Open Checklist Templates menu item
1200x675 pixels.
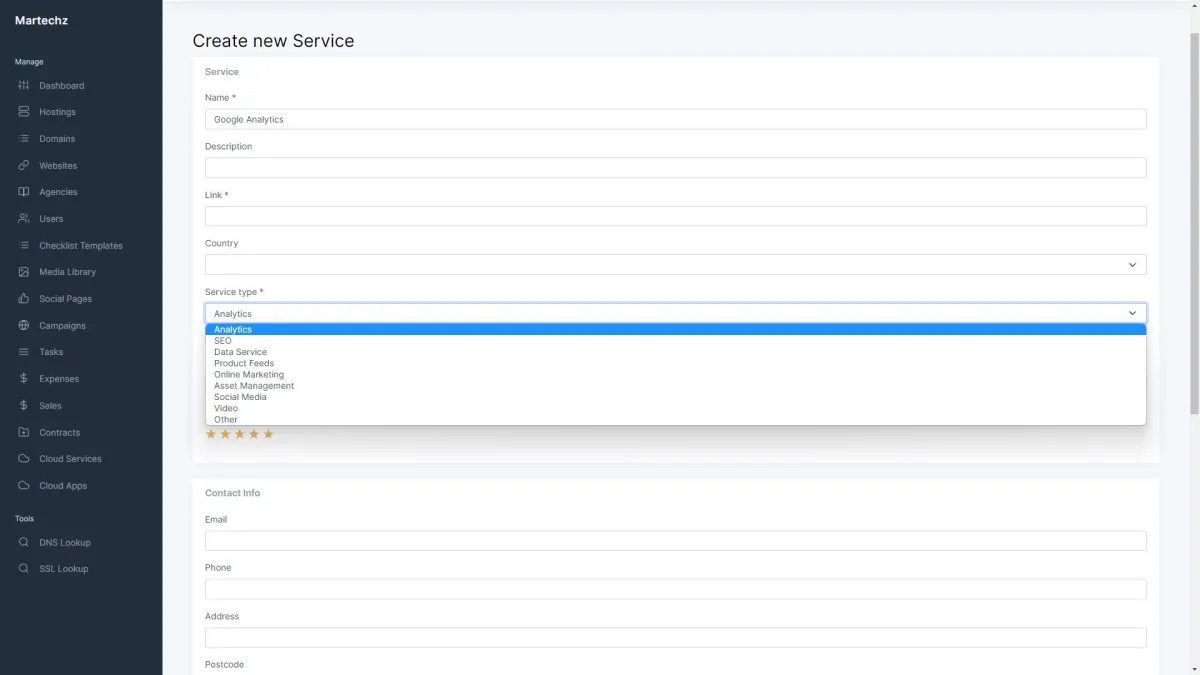pos(81,246)
